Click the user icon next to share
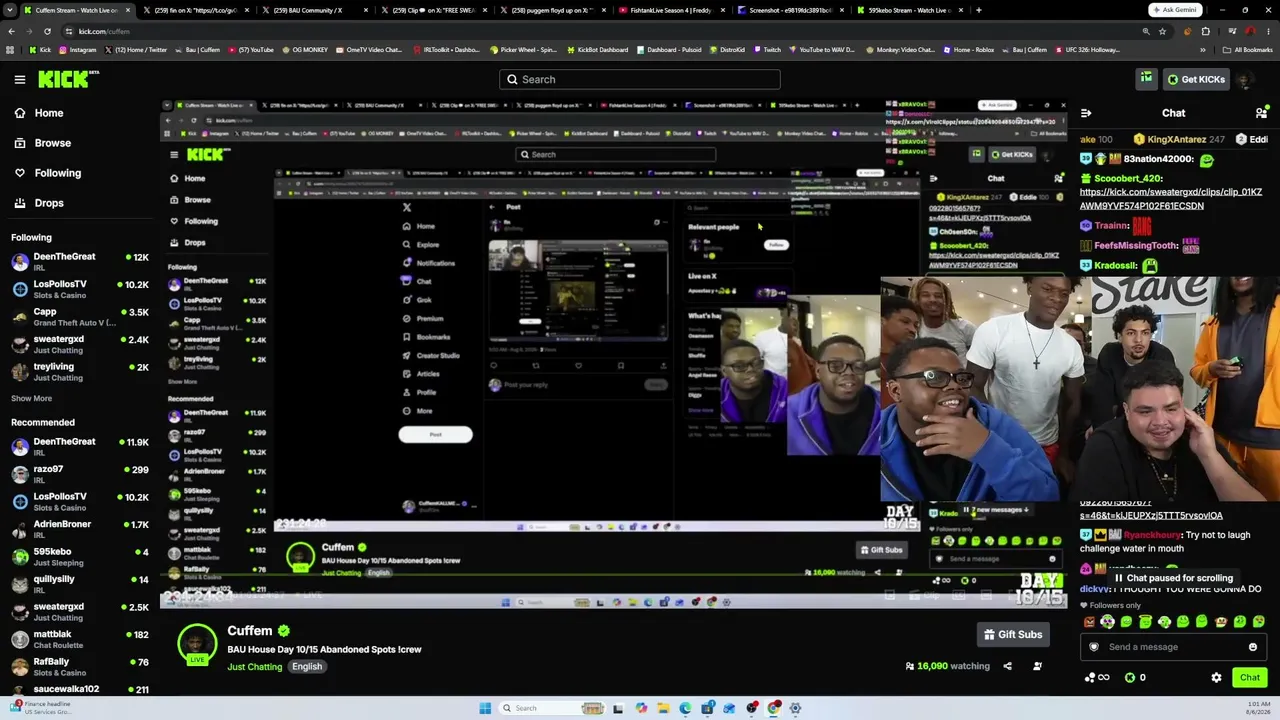Viewport: 1280px width, 720px height. [1037, 666]
